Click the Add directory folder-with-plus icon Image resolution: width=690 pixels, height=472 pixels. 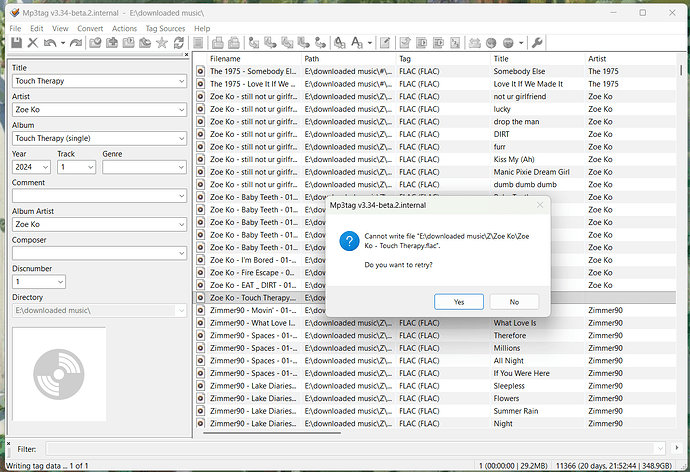(x=112, y=43)
